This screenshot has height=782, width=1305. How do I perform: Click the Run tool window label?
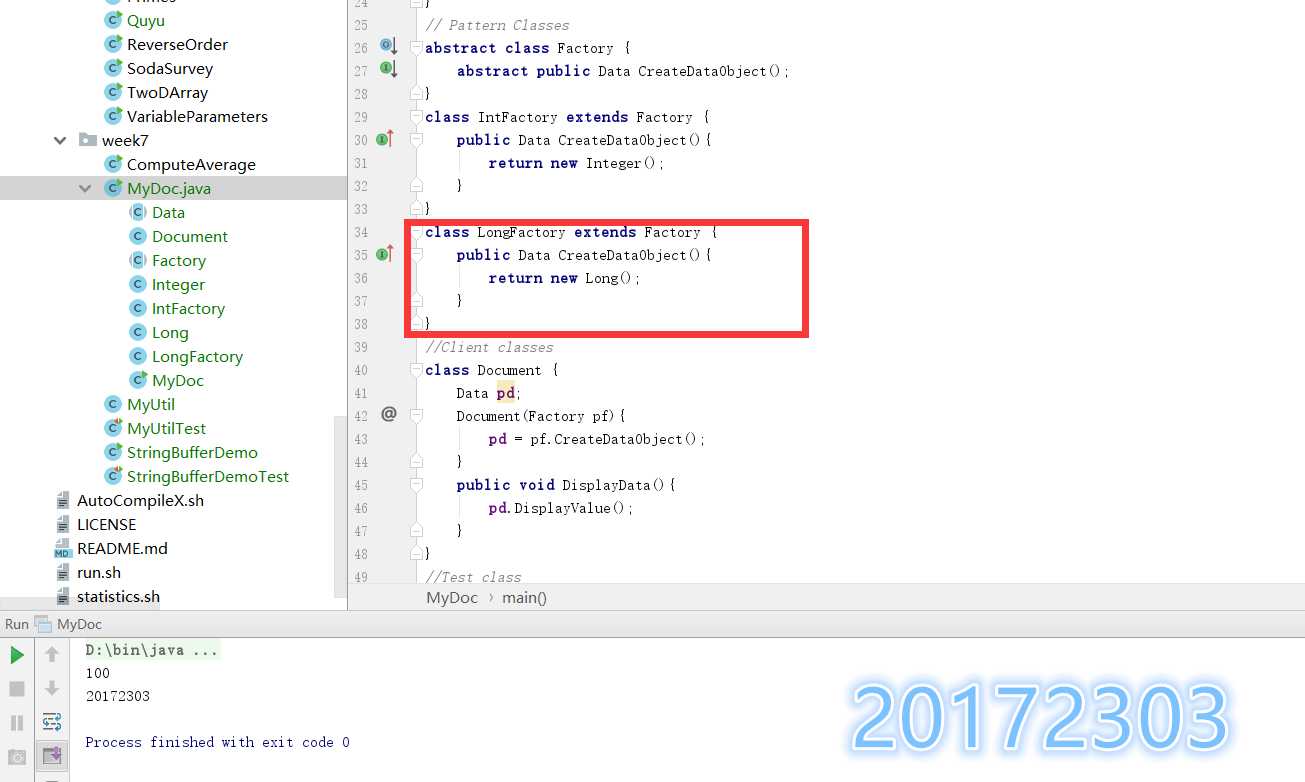[17, 624]
